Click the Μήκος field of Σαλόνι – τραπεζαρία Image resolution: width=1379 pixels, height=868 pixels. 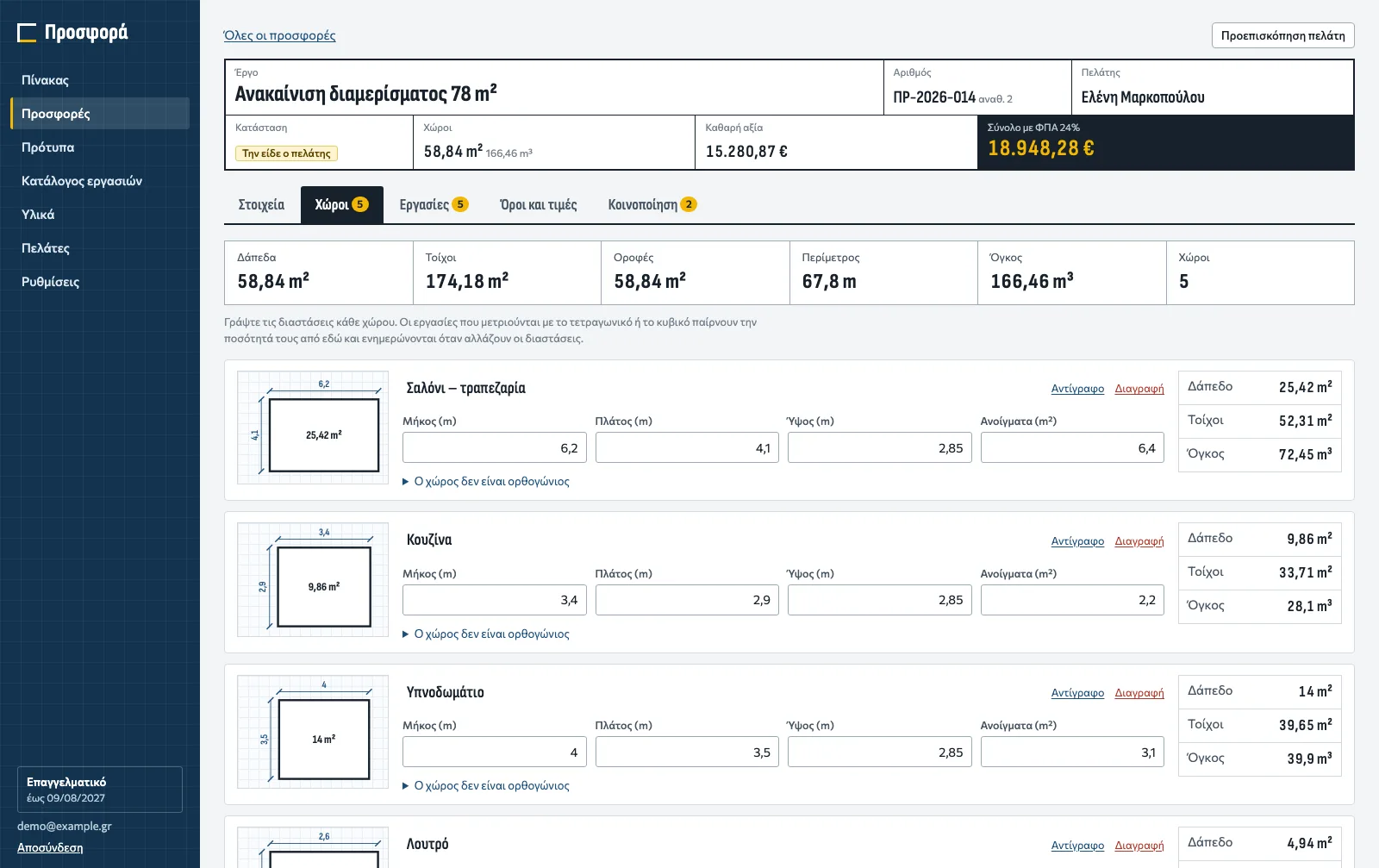(x=495, y=448)
